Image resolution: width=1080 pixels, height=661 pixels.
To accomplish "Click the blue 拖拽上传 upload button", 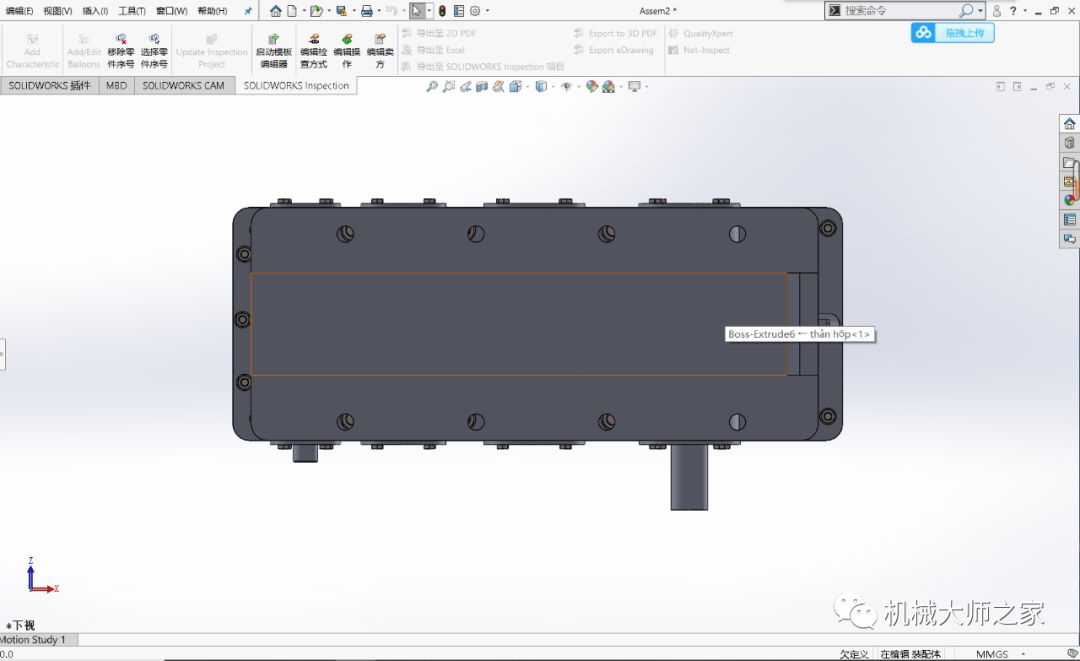I will point(952,33).
